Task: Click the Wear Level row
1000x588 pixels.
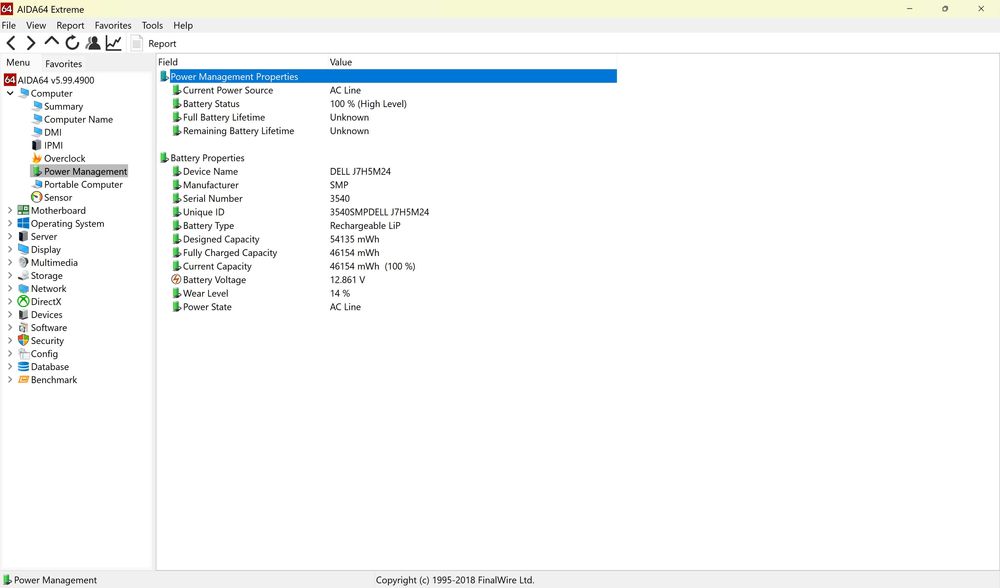Action: point(388,293)
